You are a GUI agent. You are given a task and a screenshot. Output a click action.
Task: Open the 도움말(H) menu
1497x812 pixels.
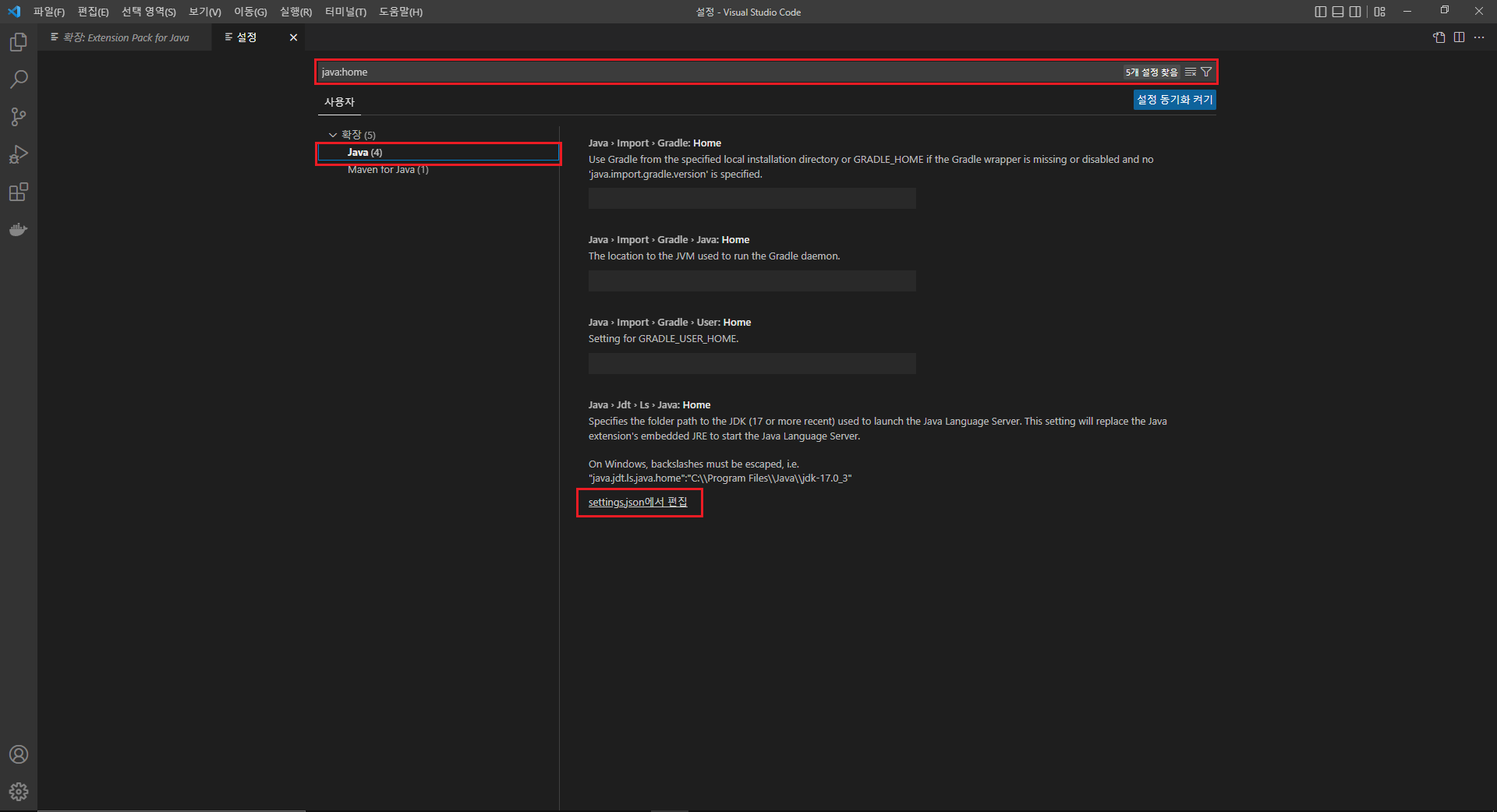[x=401, y=12]
